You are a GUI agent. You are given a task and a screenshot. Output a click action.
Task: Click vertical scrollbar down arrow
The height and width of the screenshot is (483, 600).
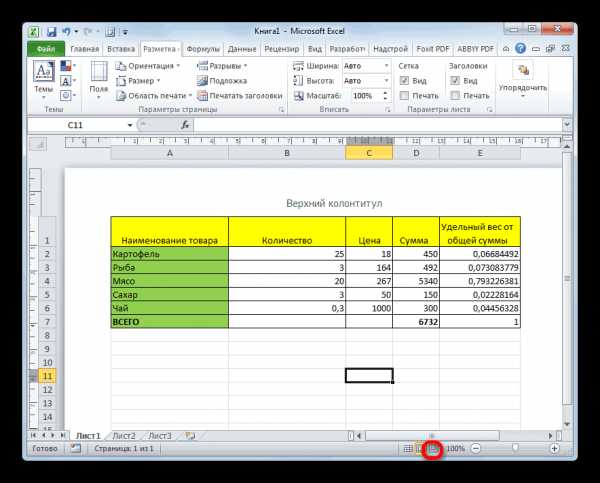pos(567,424)
